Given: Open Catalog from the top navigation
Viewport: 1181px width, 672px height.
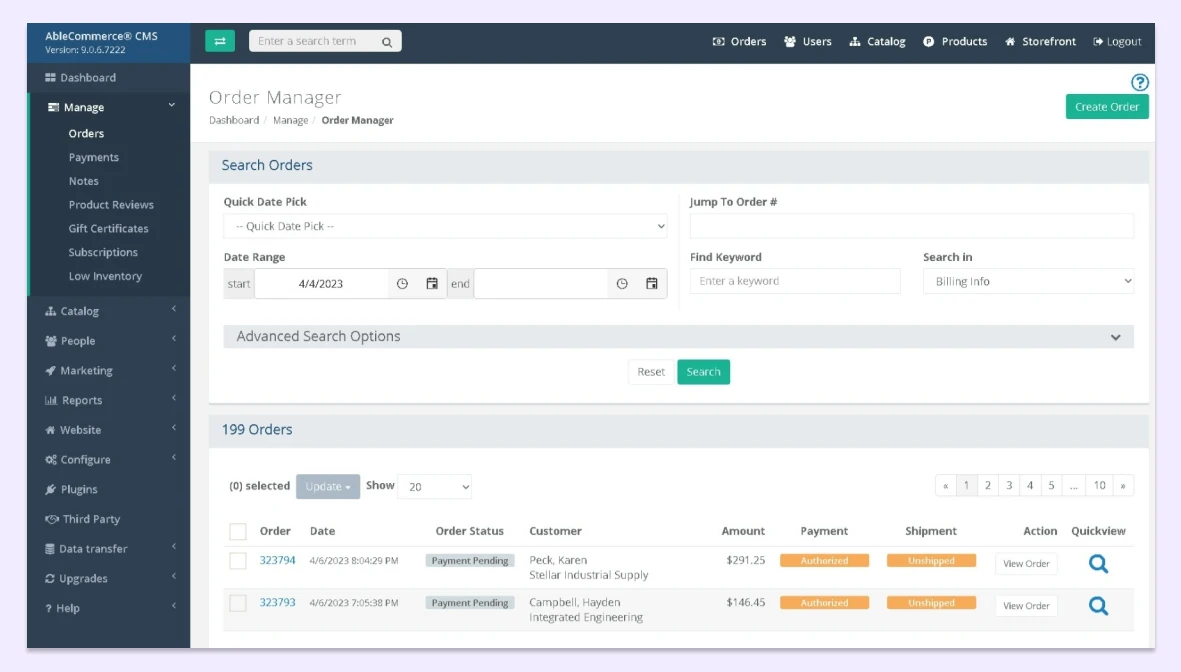Looking at the screenshot, I should click(x=877, y=41).
